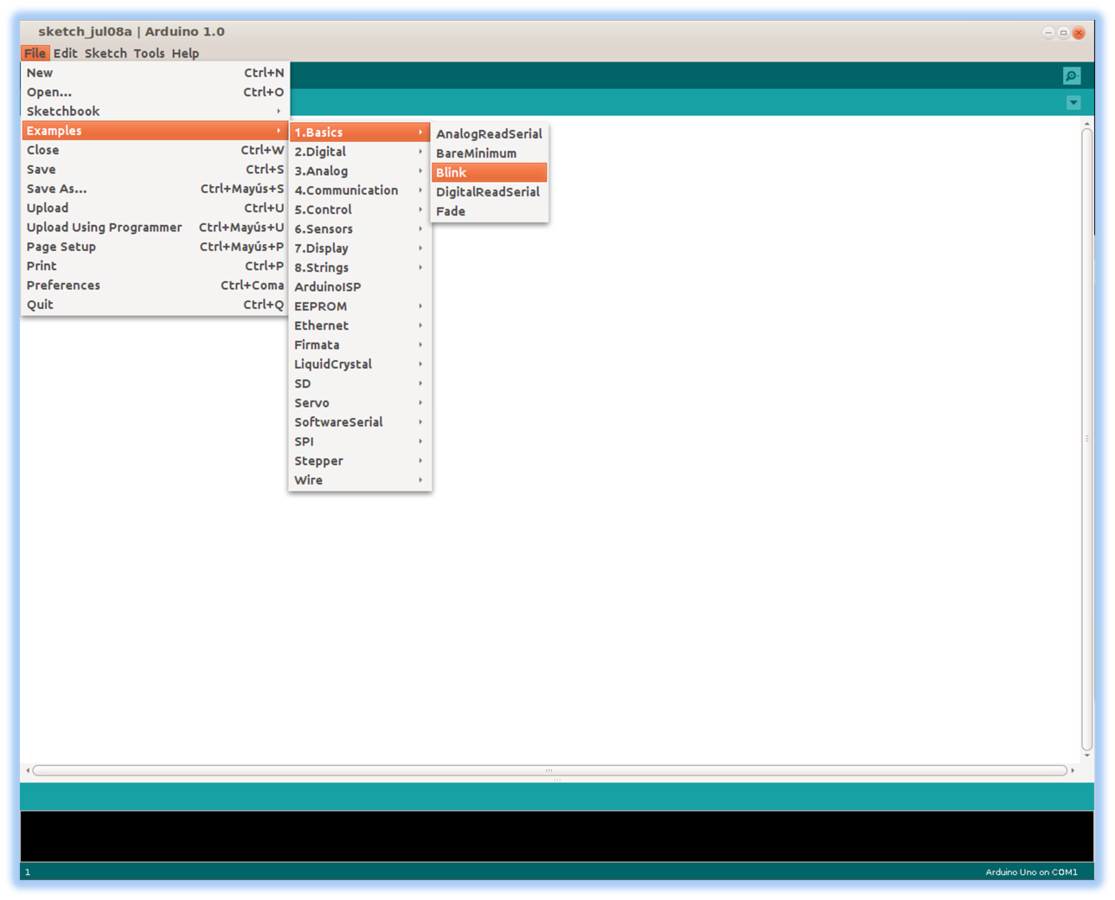Open the tab dropdown arrow button
This screenshot has width=1115, height=900.
tap(1073, 103)
